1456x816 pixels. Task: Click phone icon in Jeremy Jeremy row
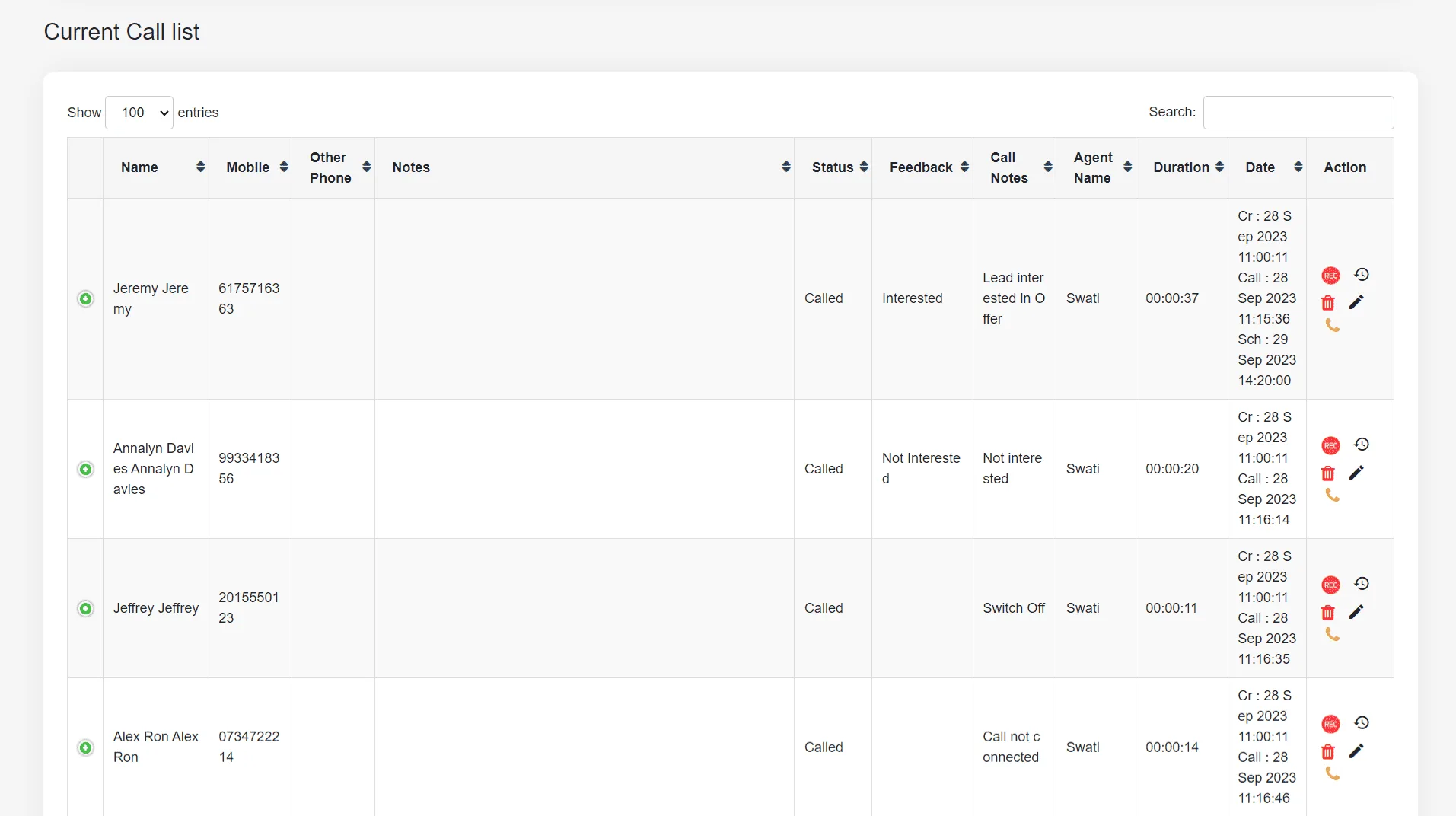1332,326
